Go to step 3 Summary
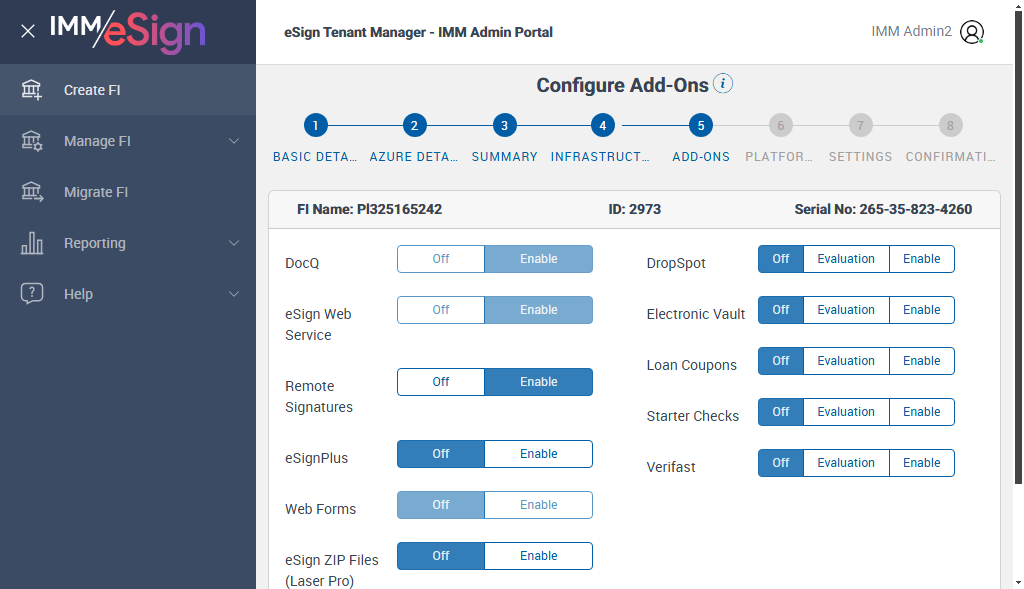This screenshot has height=589, width=1024. click(x=504, y=125)
